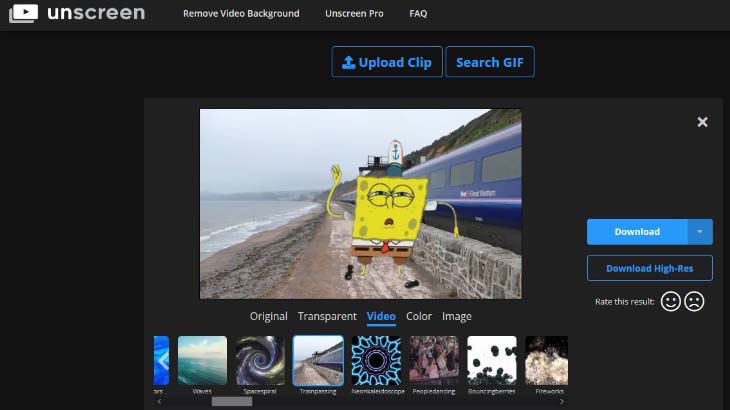730x410 pixels.
Task: Click the right scroll arrow under thumbnails
Action: pos(561,402)
